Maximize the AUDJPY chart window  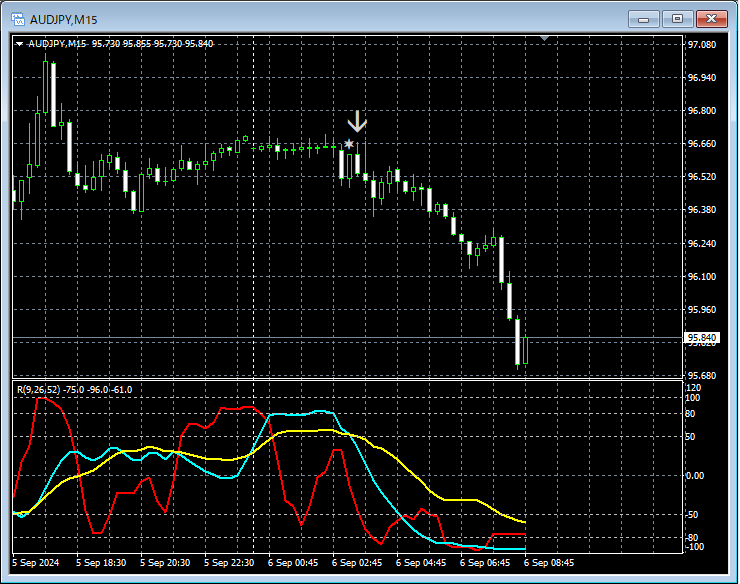[677, 18]
